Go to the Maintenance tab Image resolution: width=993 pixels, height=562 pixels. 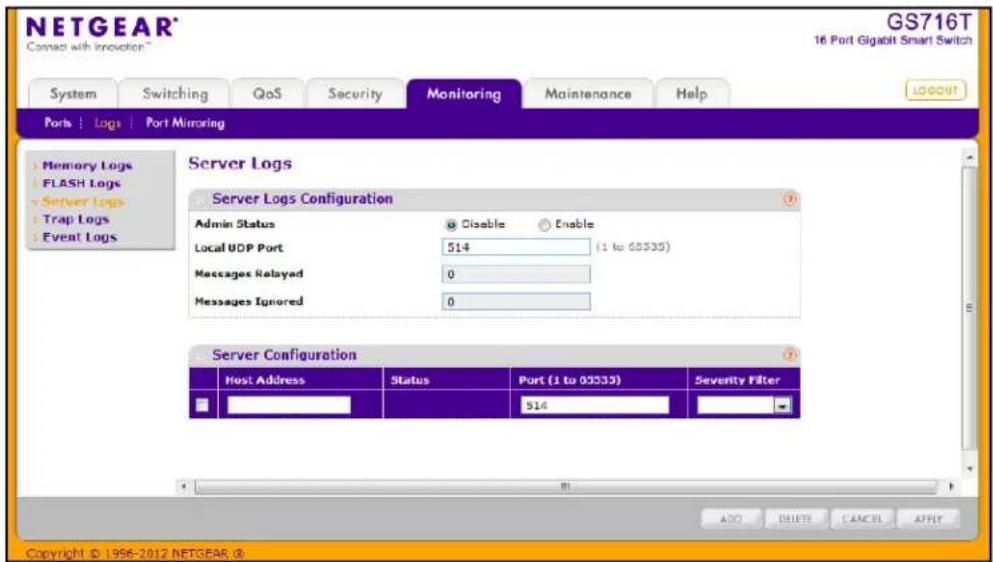point(588,94)
